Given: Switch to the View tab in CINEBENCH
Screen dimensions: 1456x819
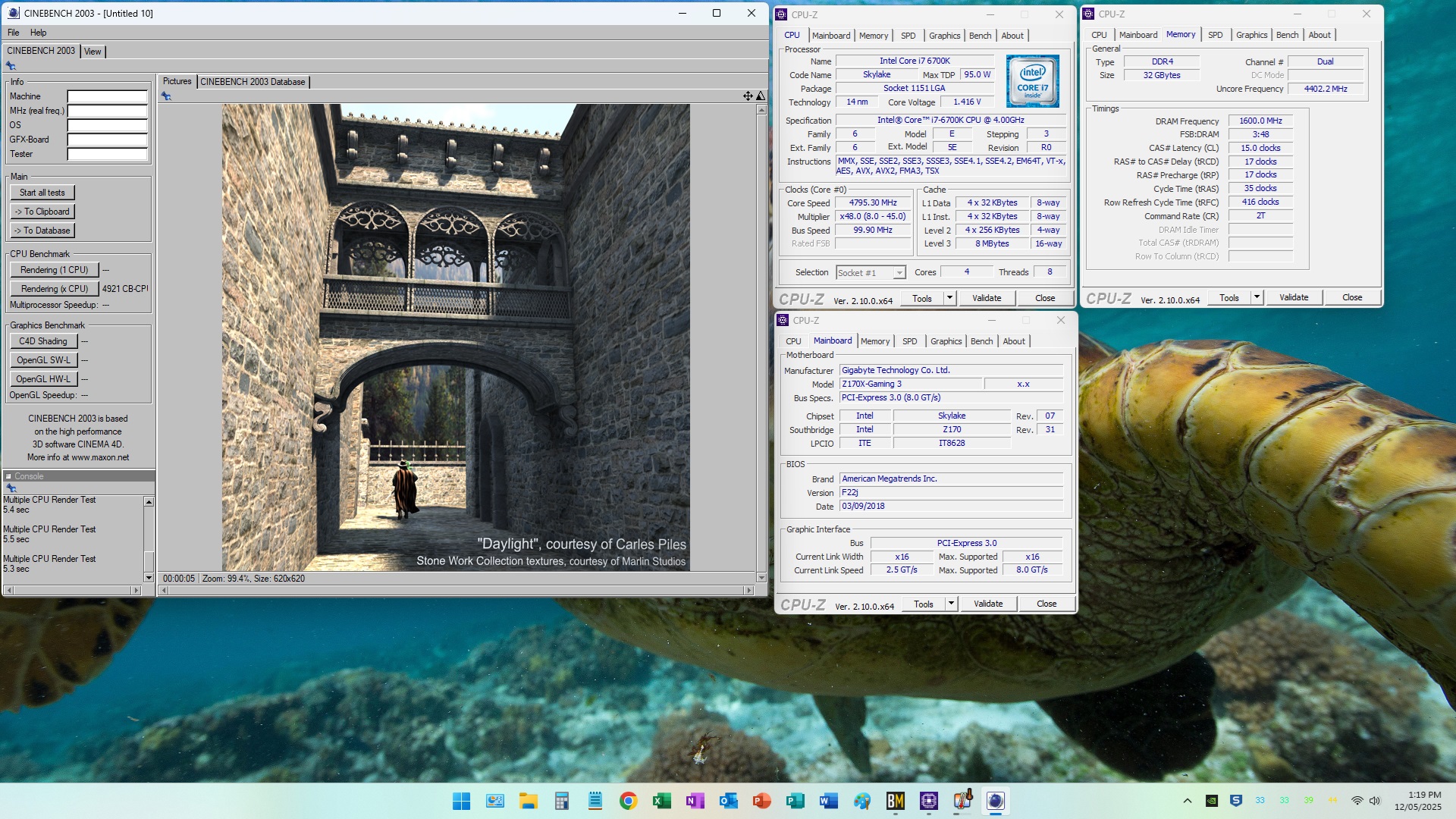Looking at the screenshot, I should (x=93, y=52).
